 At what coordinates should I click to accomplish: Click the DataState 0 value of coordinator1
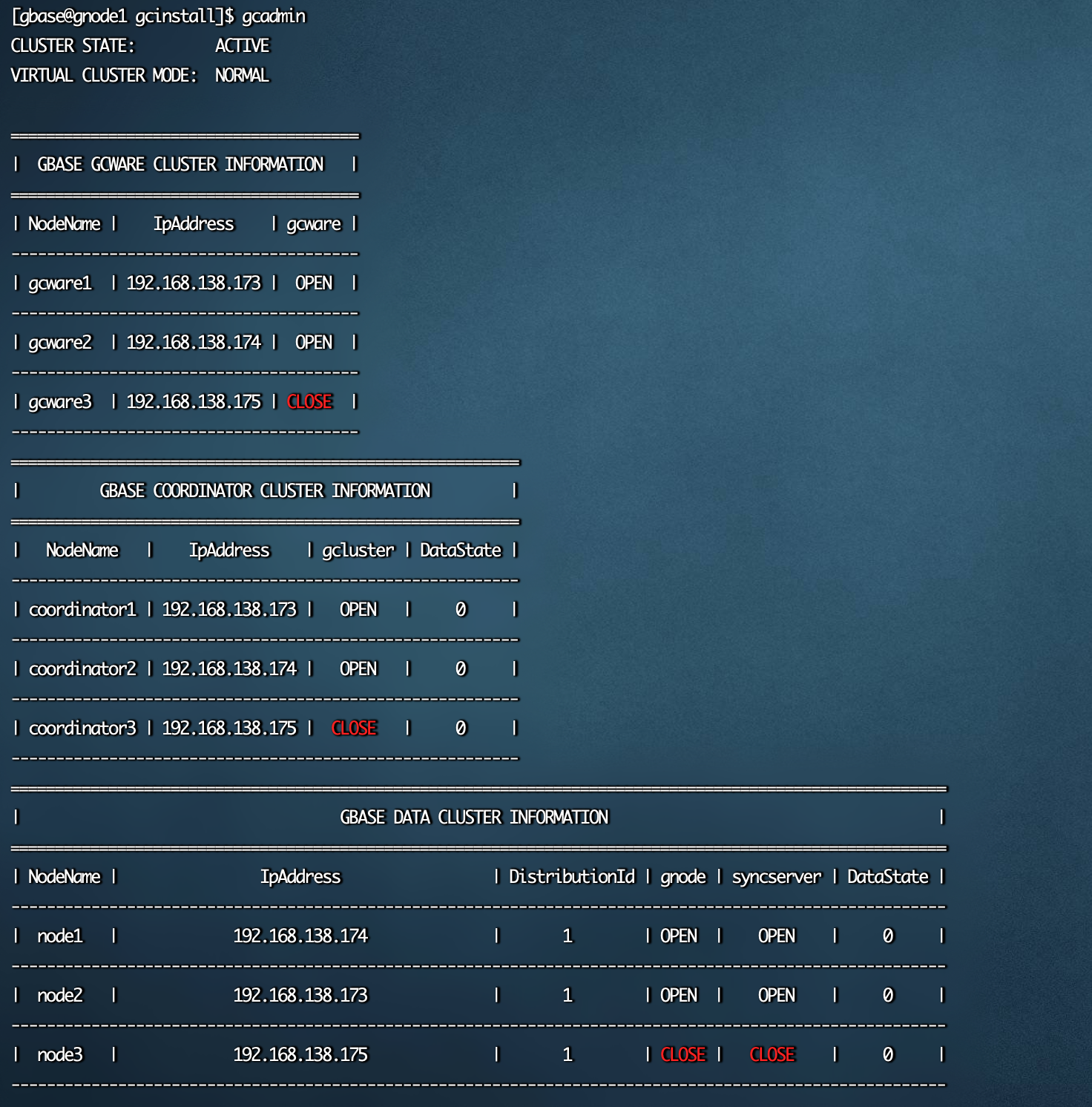[461, 610]
